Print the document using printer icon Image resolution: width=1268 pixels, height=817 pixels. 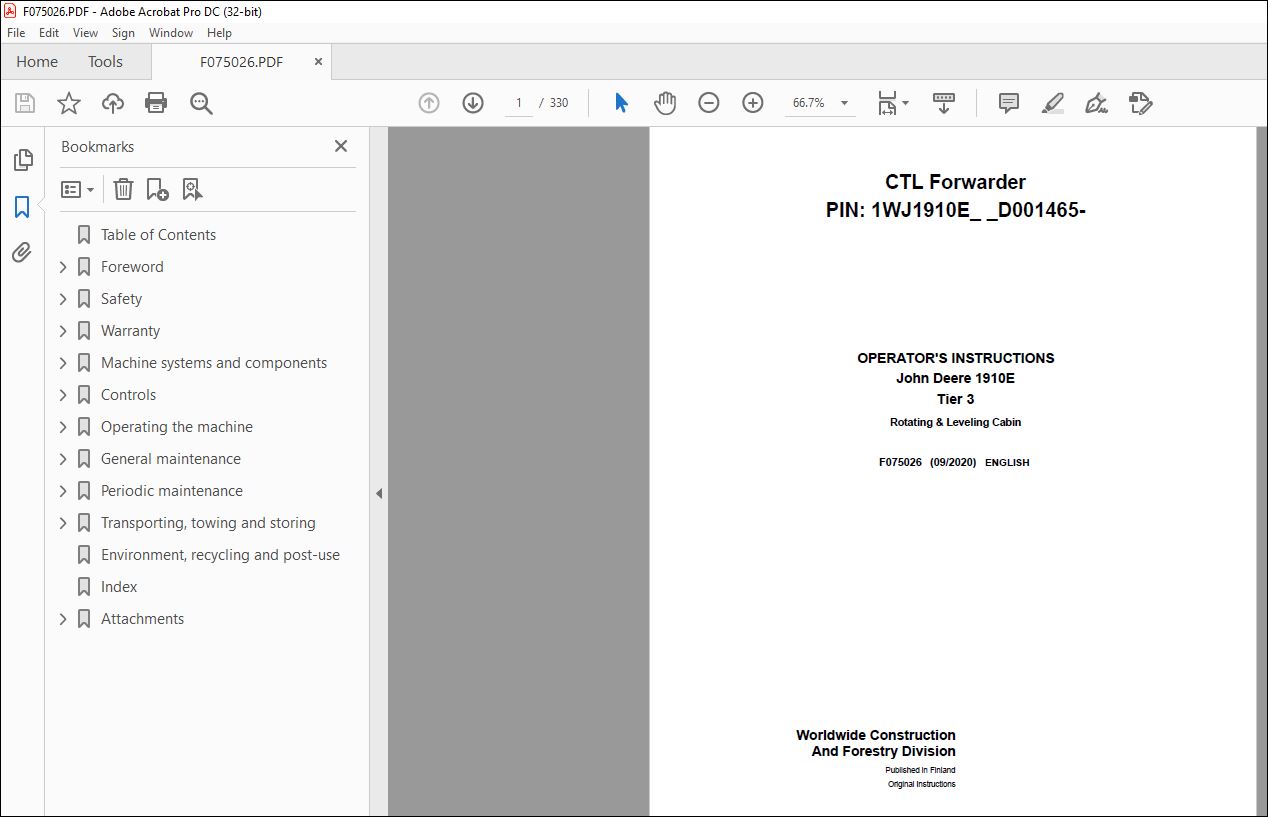[x=156, y=103]
